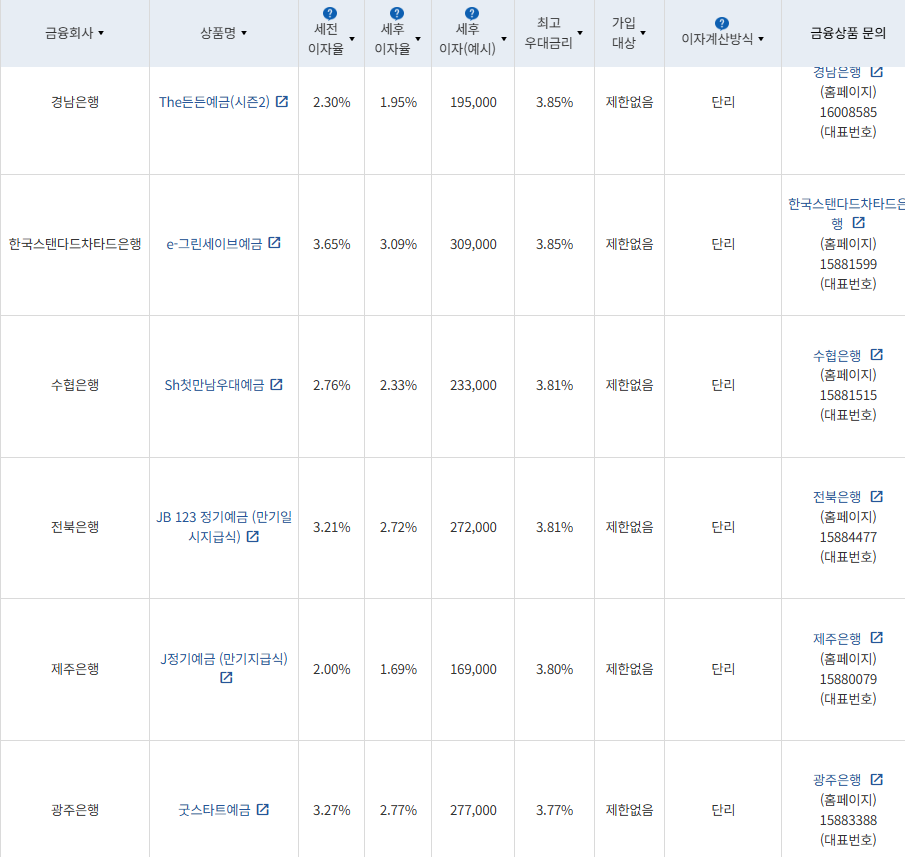Select pre-tax rate 3.65% cell

(x=332, y=244)
